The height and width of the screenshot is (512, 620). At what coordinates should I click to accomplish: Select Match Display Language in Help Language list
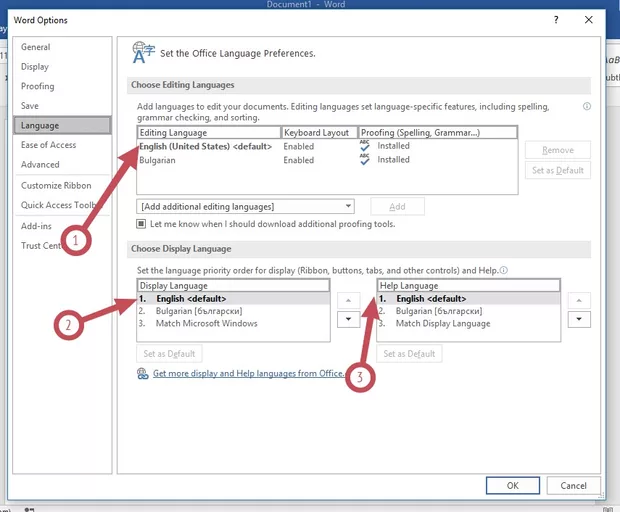[x=442, y=324]
